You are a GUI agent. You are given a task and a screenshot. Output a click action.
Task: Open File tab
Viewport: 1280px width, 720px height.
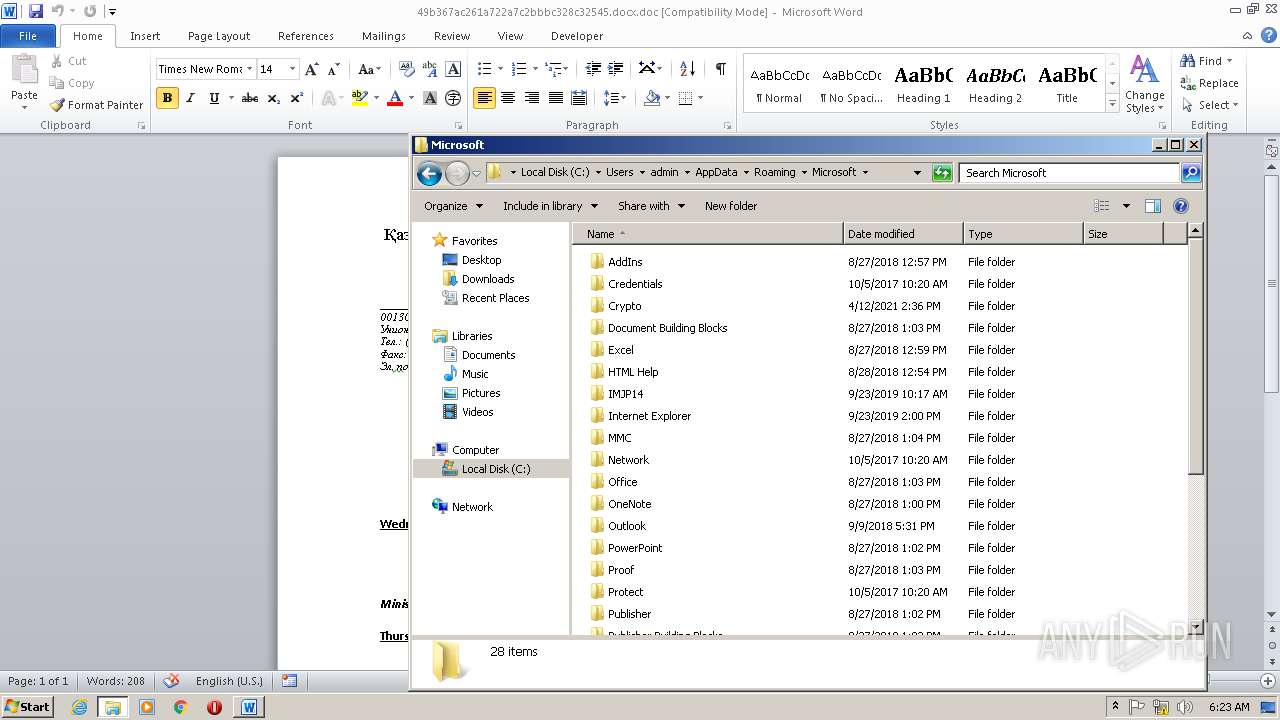(x=28, y=36)
